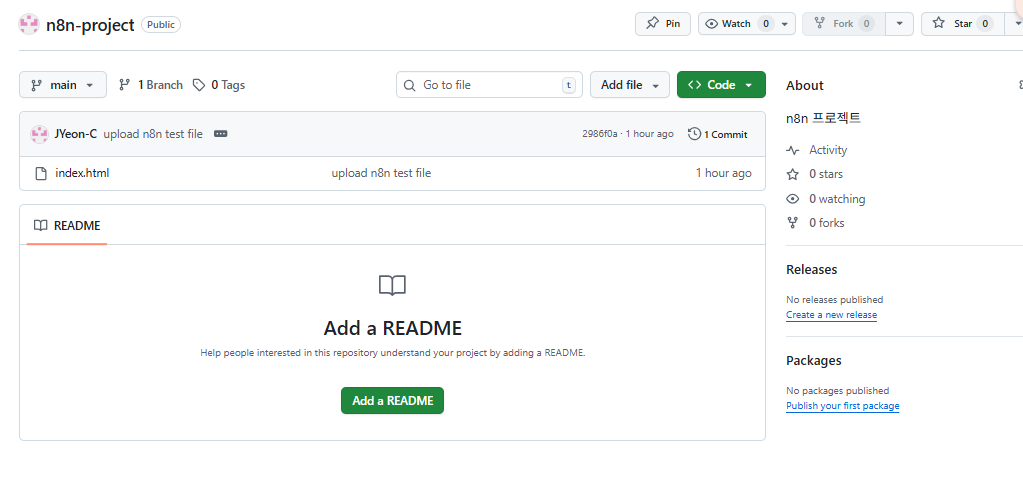Open the dropdown arrow next to Fork
The image size is (1023, 483).
[x=900, y=24]
